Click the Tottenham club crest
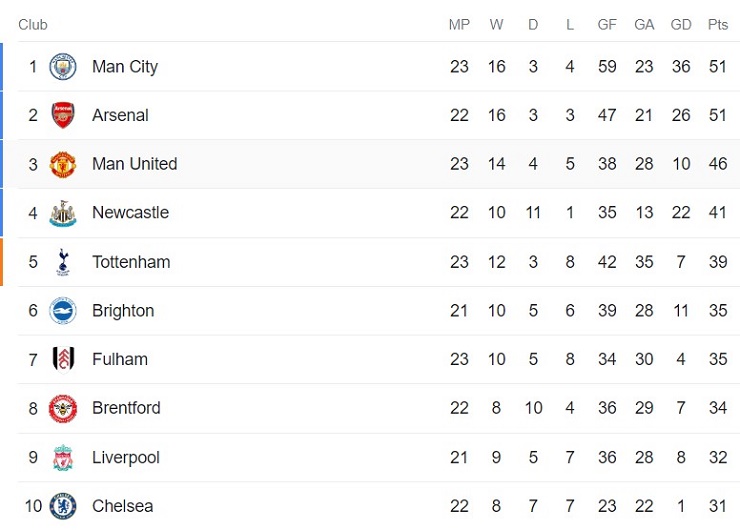Screen dimensions: 740x530 click(x=63, y=262)
